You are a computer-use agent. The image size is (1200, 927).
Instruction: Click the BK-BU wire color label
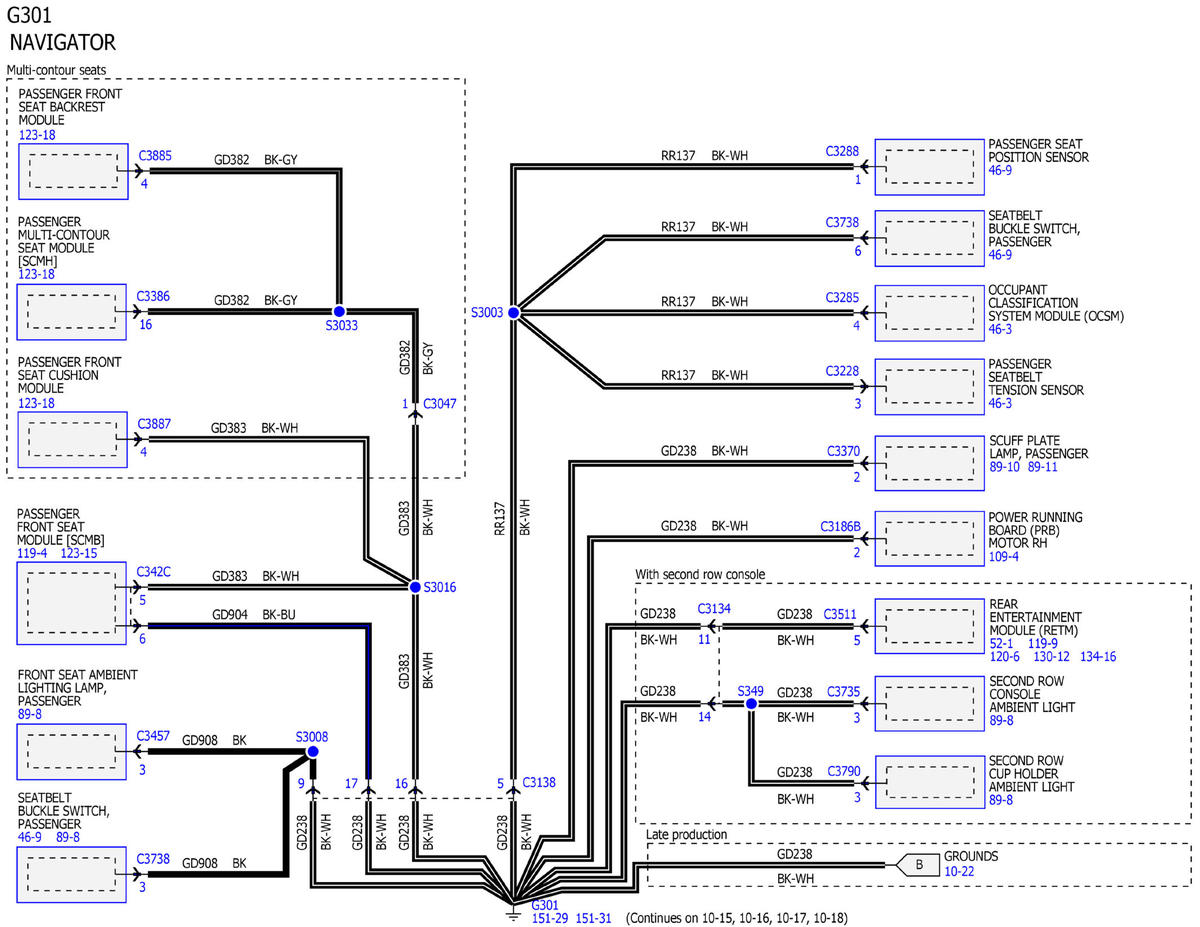point(279,615)
